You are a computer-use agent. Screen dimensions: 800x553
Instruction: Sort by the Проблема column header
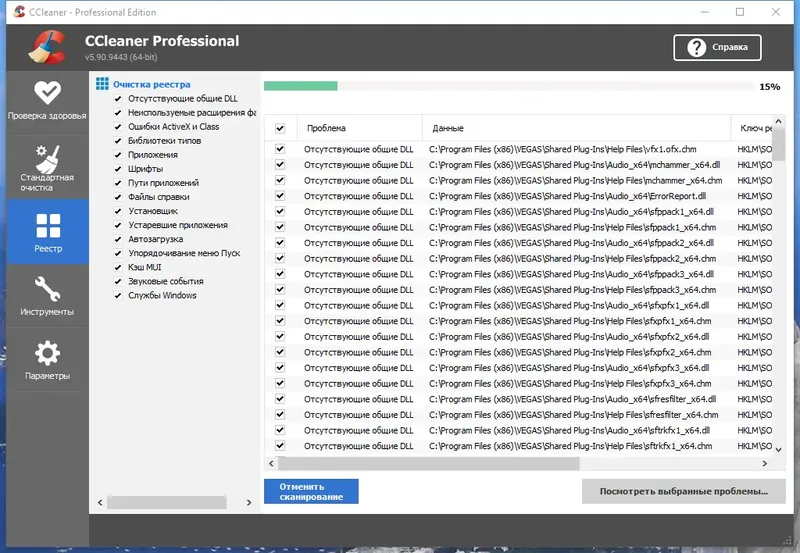(326, 128)
